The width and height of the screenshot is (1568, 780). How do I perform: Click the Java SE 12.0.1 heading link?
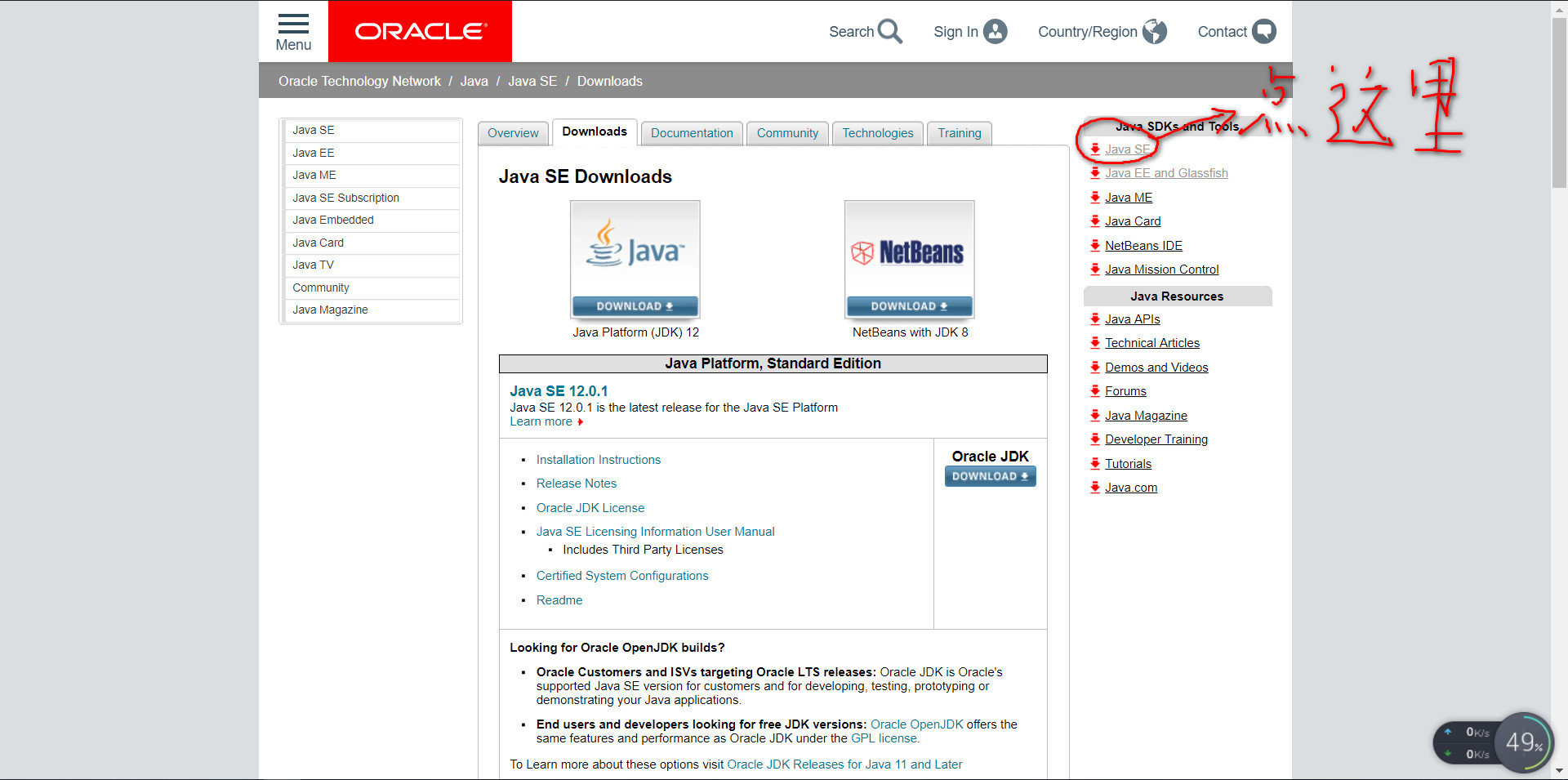click(559, 391)
